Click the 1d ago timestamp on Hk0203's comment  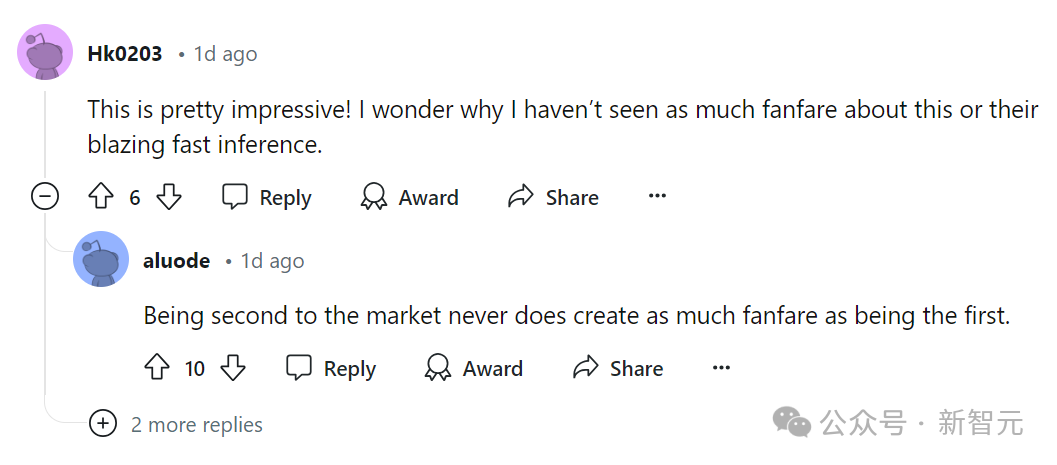225,54
